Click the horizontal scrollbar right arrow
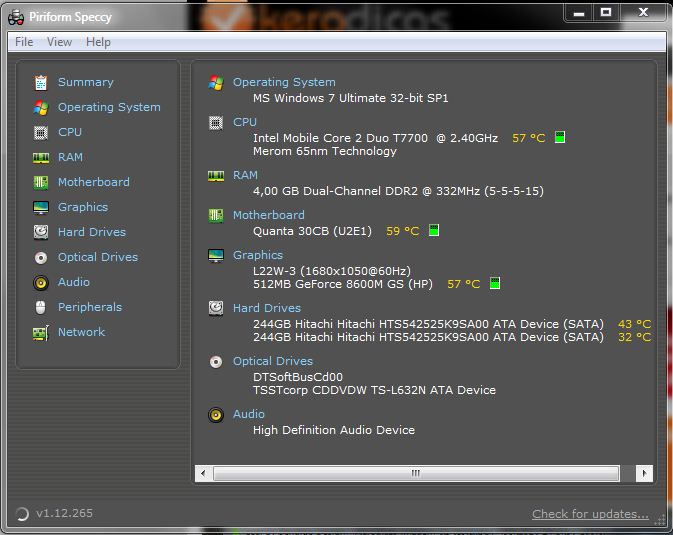Viewport: 673px width, 535px height. (644, 474)
